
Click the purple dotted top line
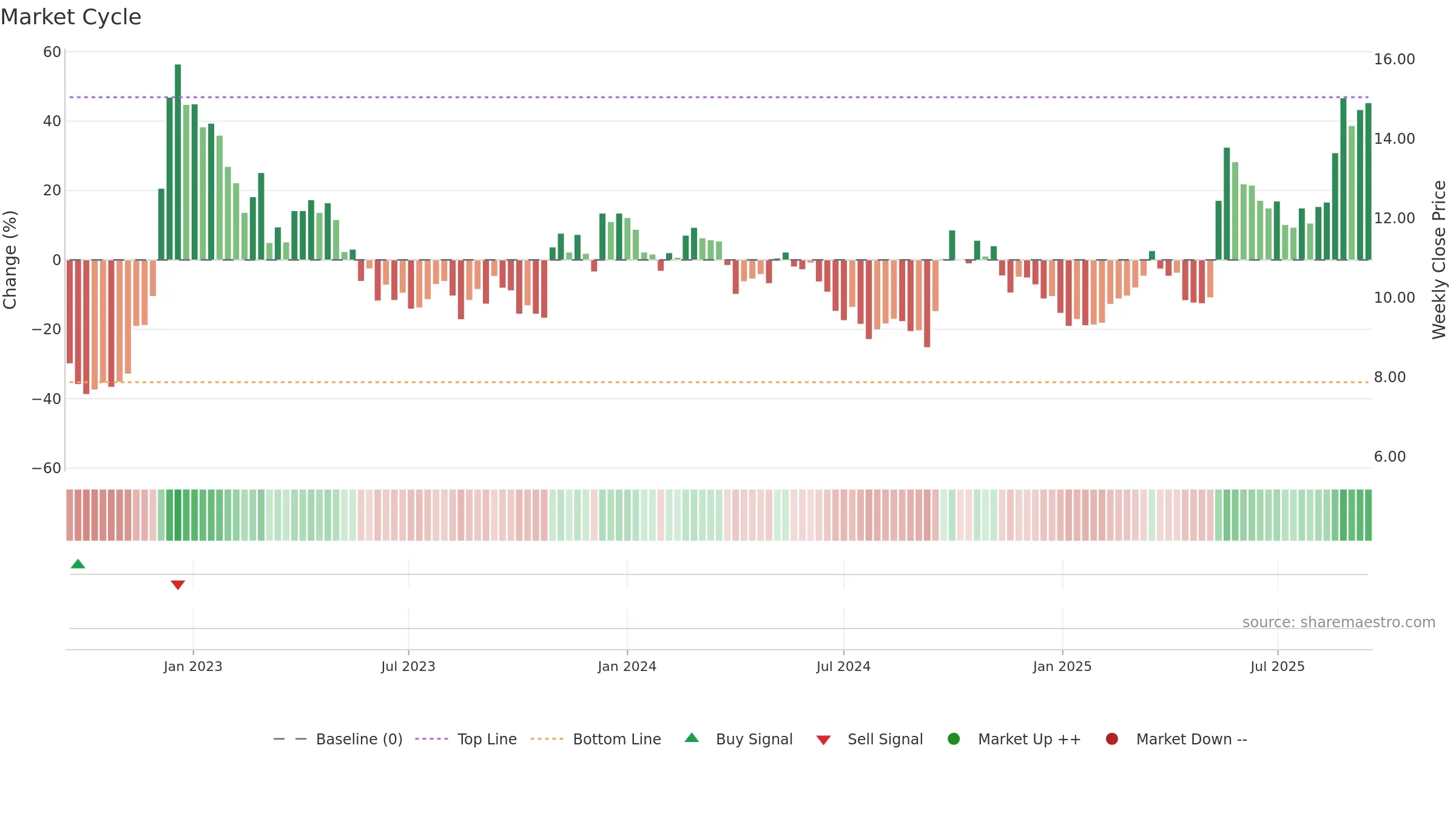[719, 97]
